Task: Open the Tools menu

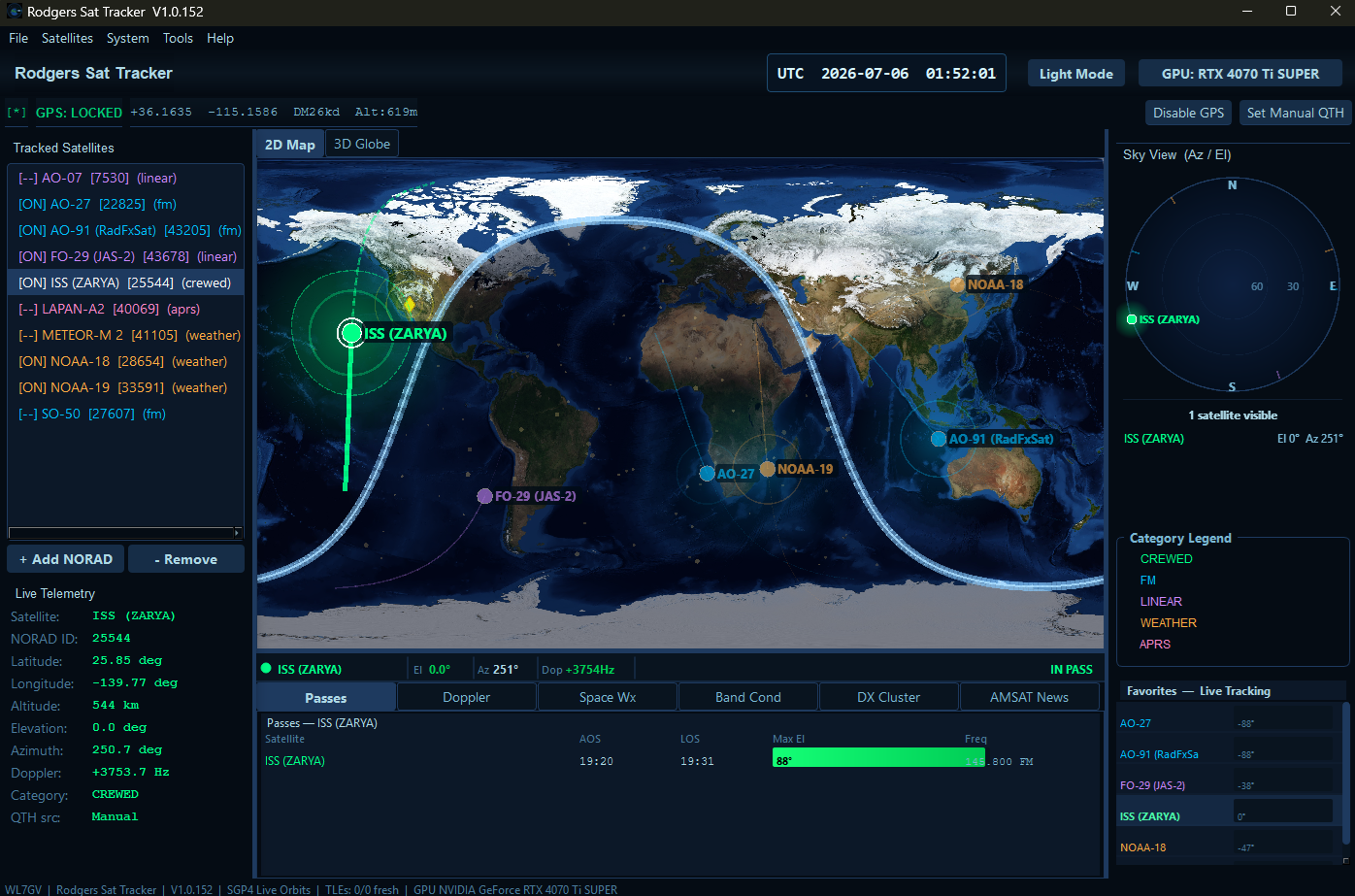Action: pos(179,38)
